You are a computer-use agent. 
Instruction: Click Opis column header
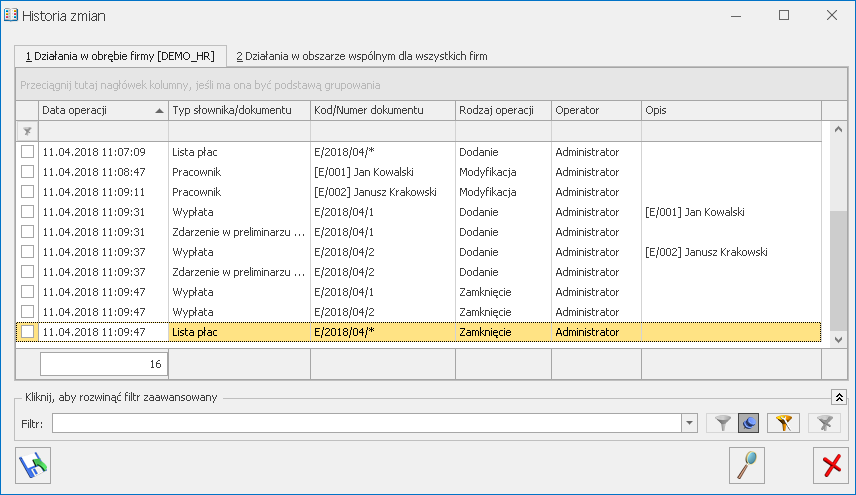coord(731,110)
